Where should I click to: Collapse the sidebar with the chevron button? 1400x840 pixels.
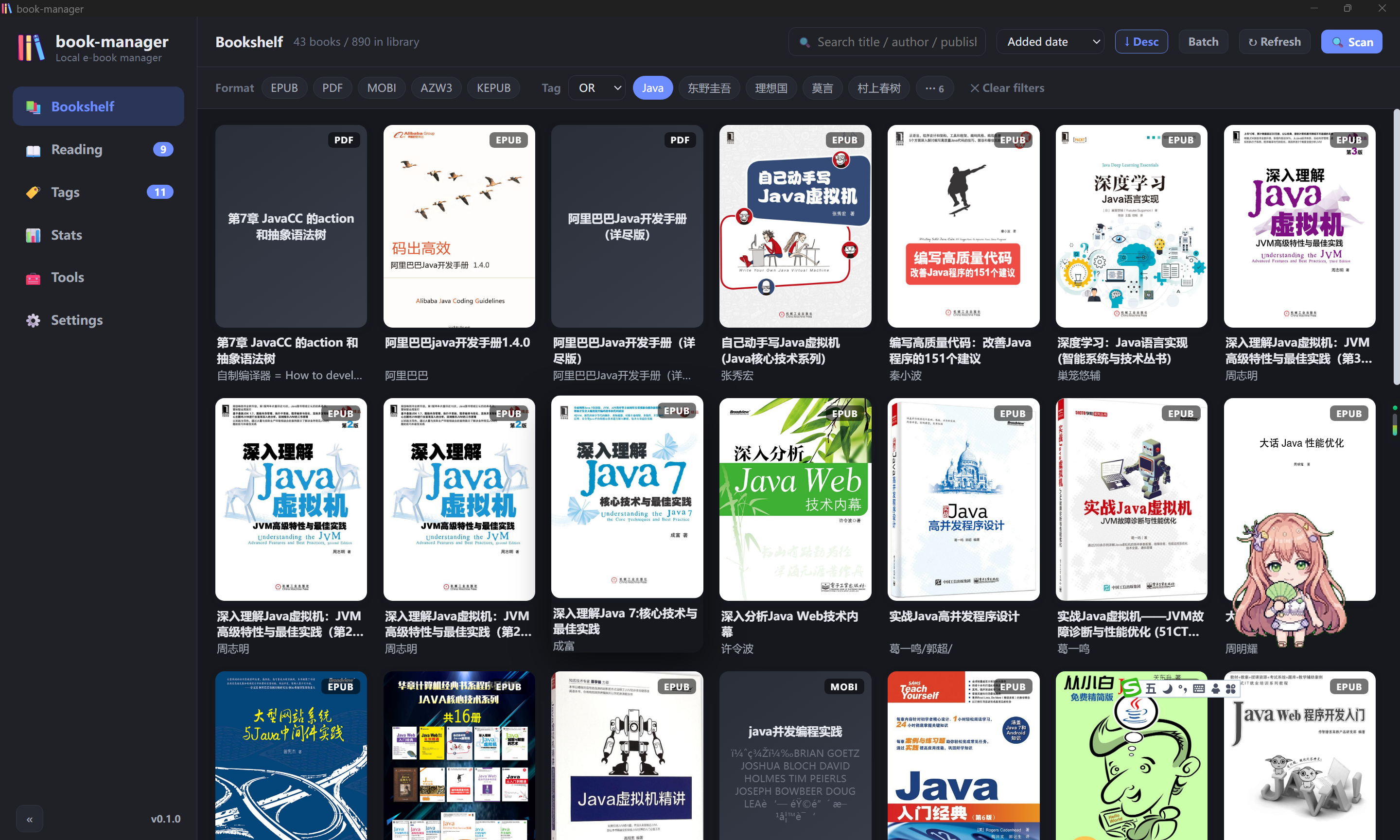[x=30, y=819]
